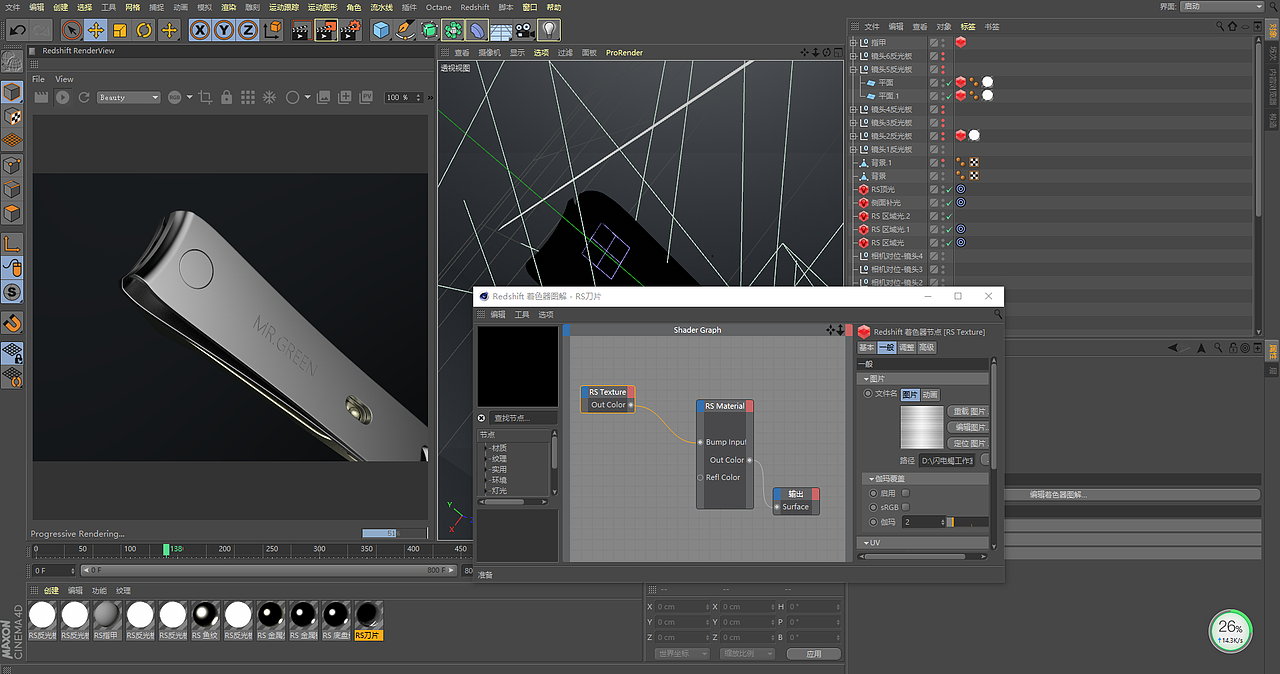Viewport: 1280px width, 674px height.
Task: Activate the Scale tool
Action: (x=120, y=30)
